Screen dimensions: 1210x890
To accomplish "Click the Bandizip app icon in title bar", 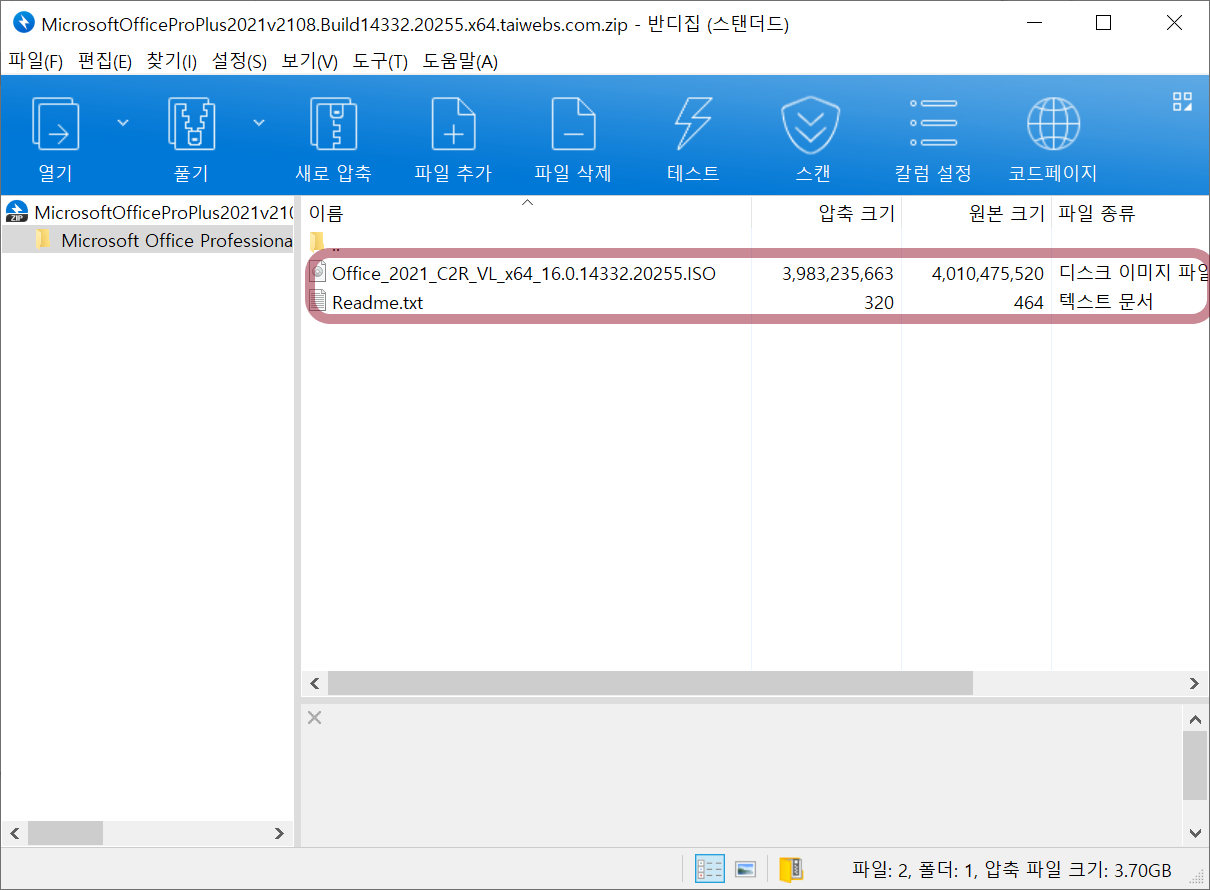I will [23, 23].
